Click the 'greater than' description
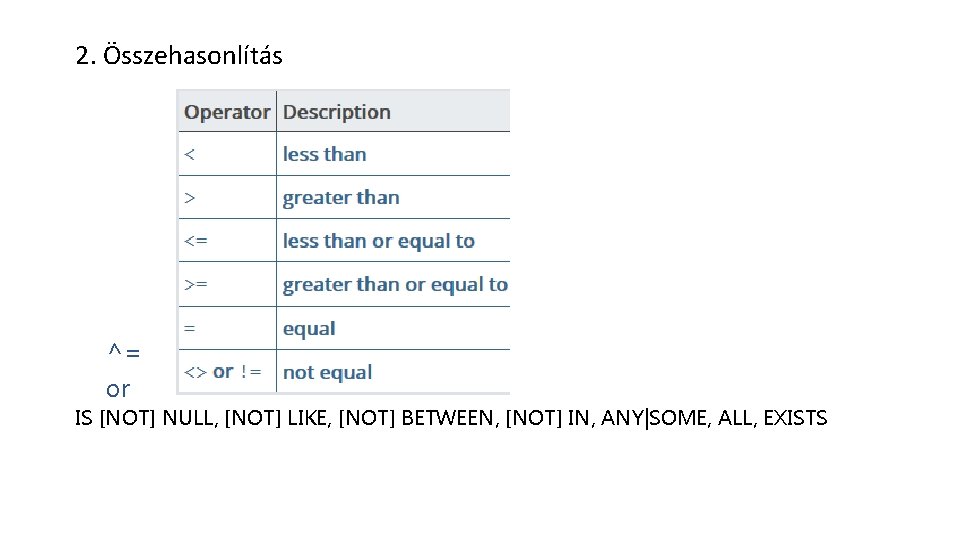The image size is (960, 540). [341, 198]
